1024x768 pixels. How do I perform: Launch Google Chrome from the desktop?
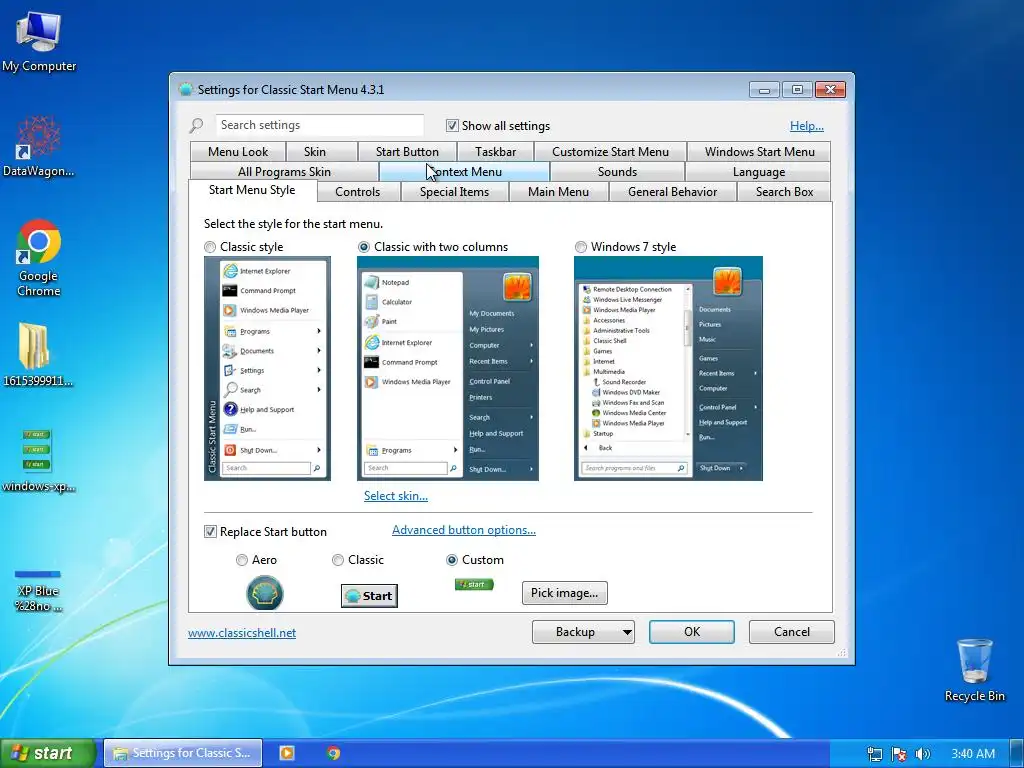[x=39, y=257]
